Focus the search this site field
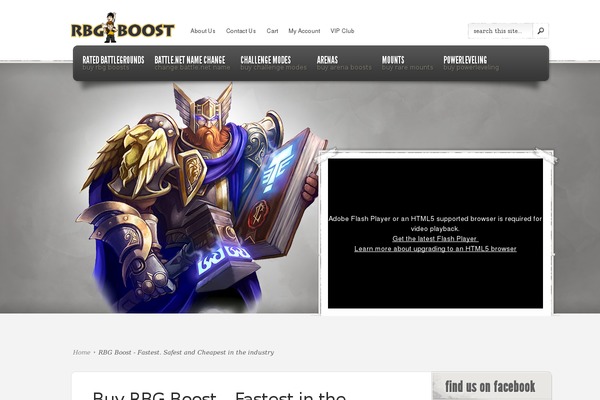 tap(500, 31)
